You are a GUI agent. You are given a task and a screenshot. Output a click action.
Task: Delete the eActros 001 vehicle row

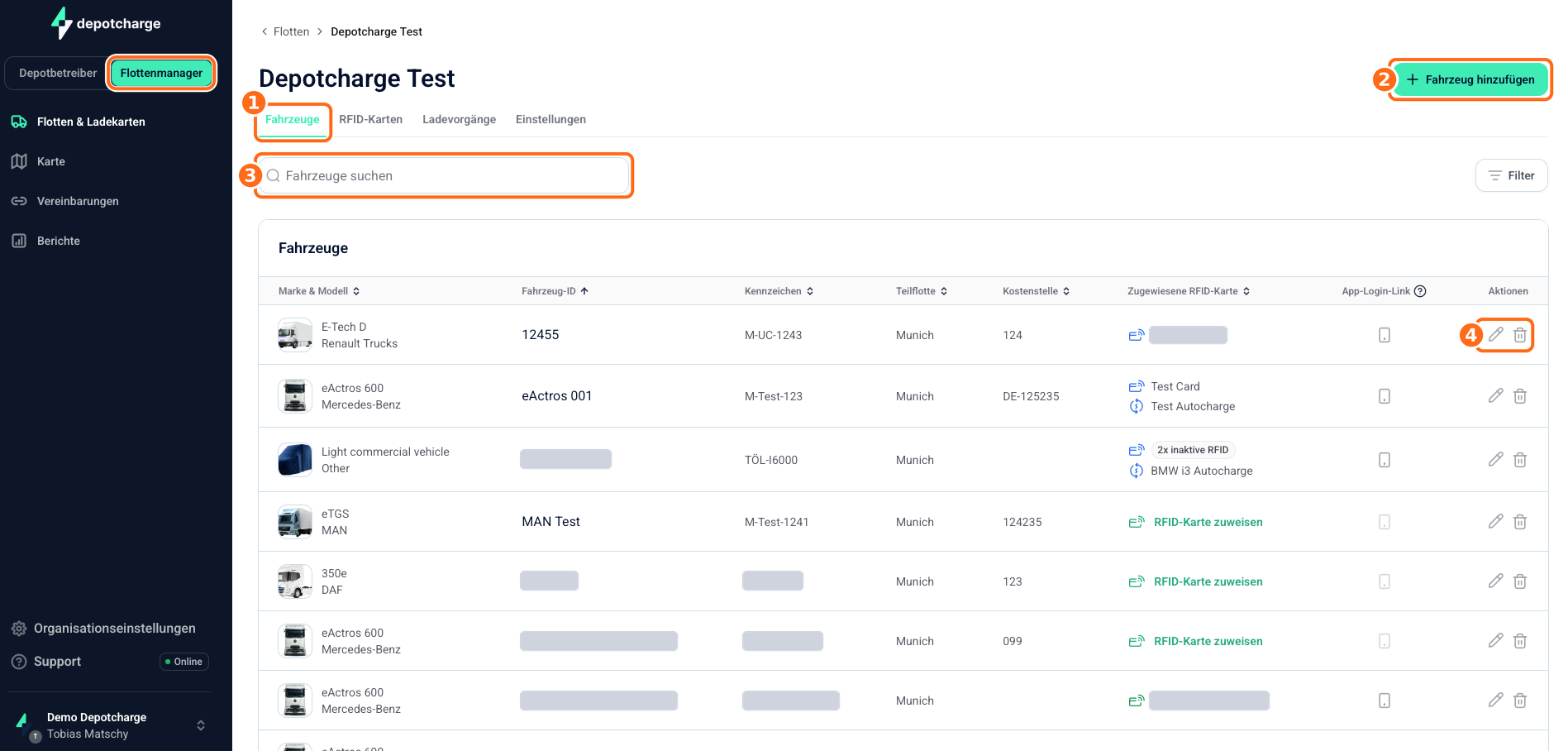pyautogui.click(x=1519, y=395)
